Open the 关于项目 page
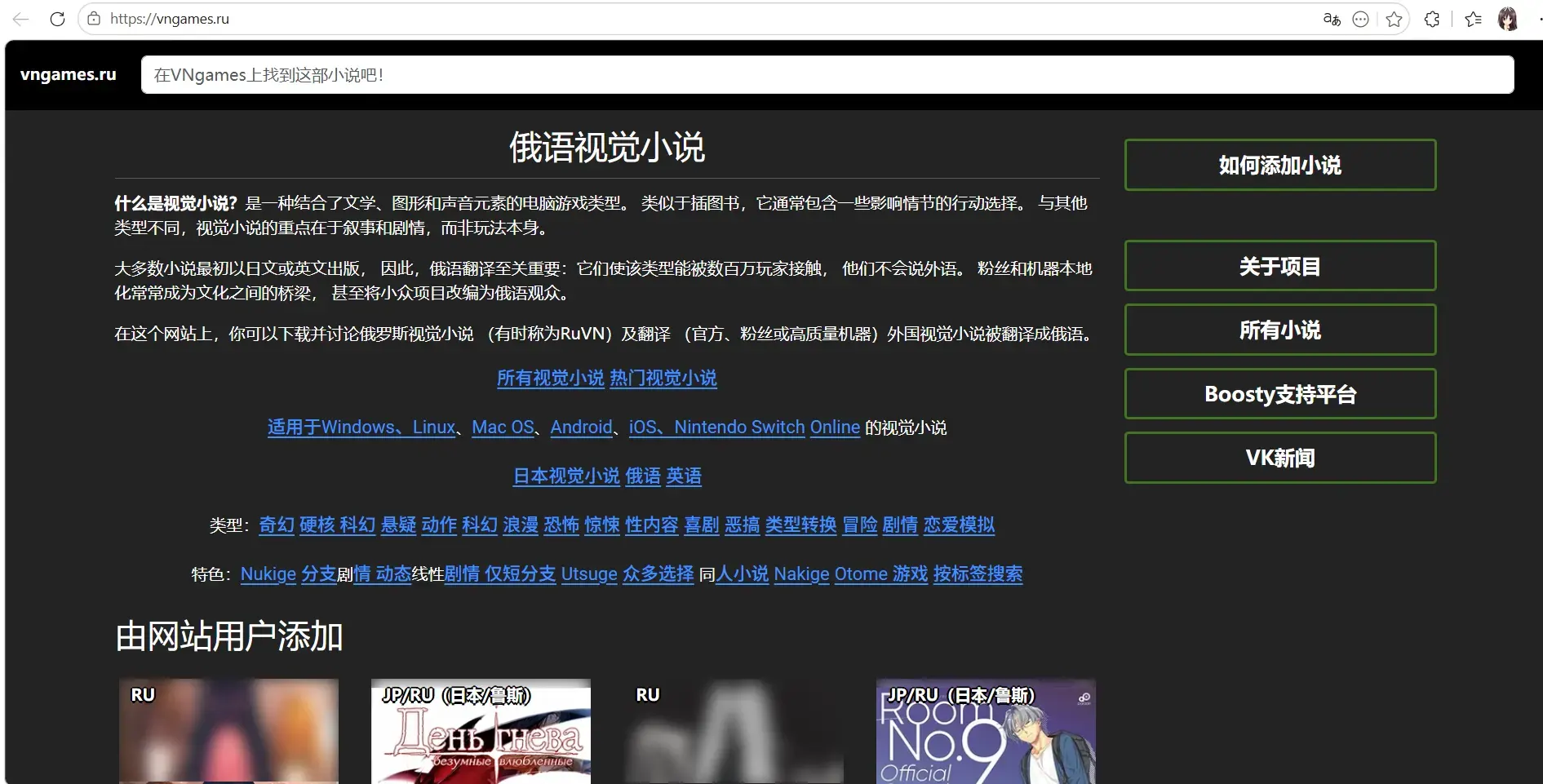The height and width of the screenshot is (784, 1543). 1280,266
